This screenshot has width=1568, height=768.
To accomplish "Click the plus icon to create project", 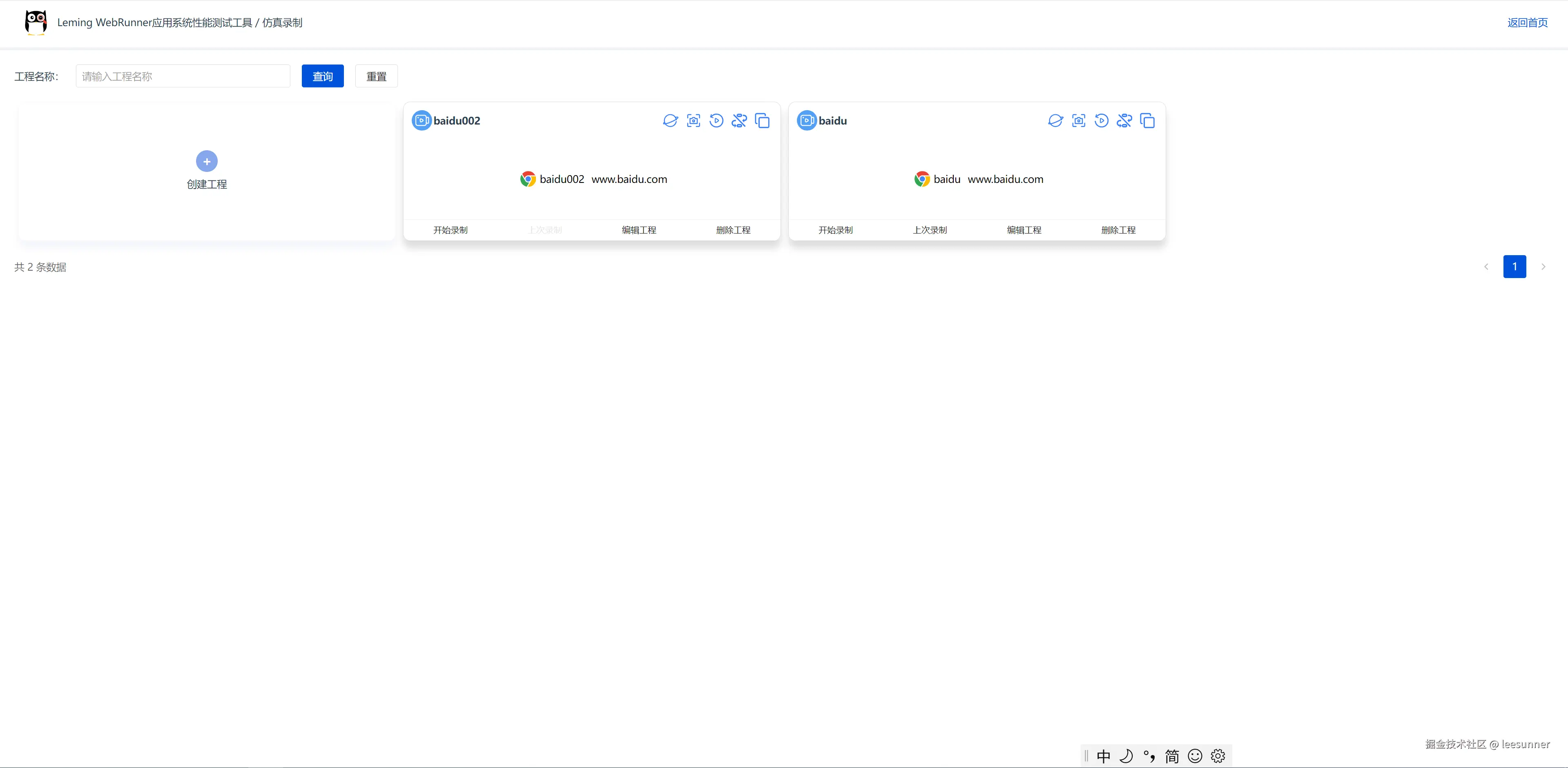I will 207,161.
